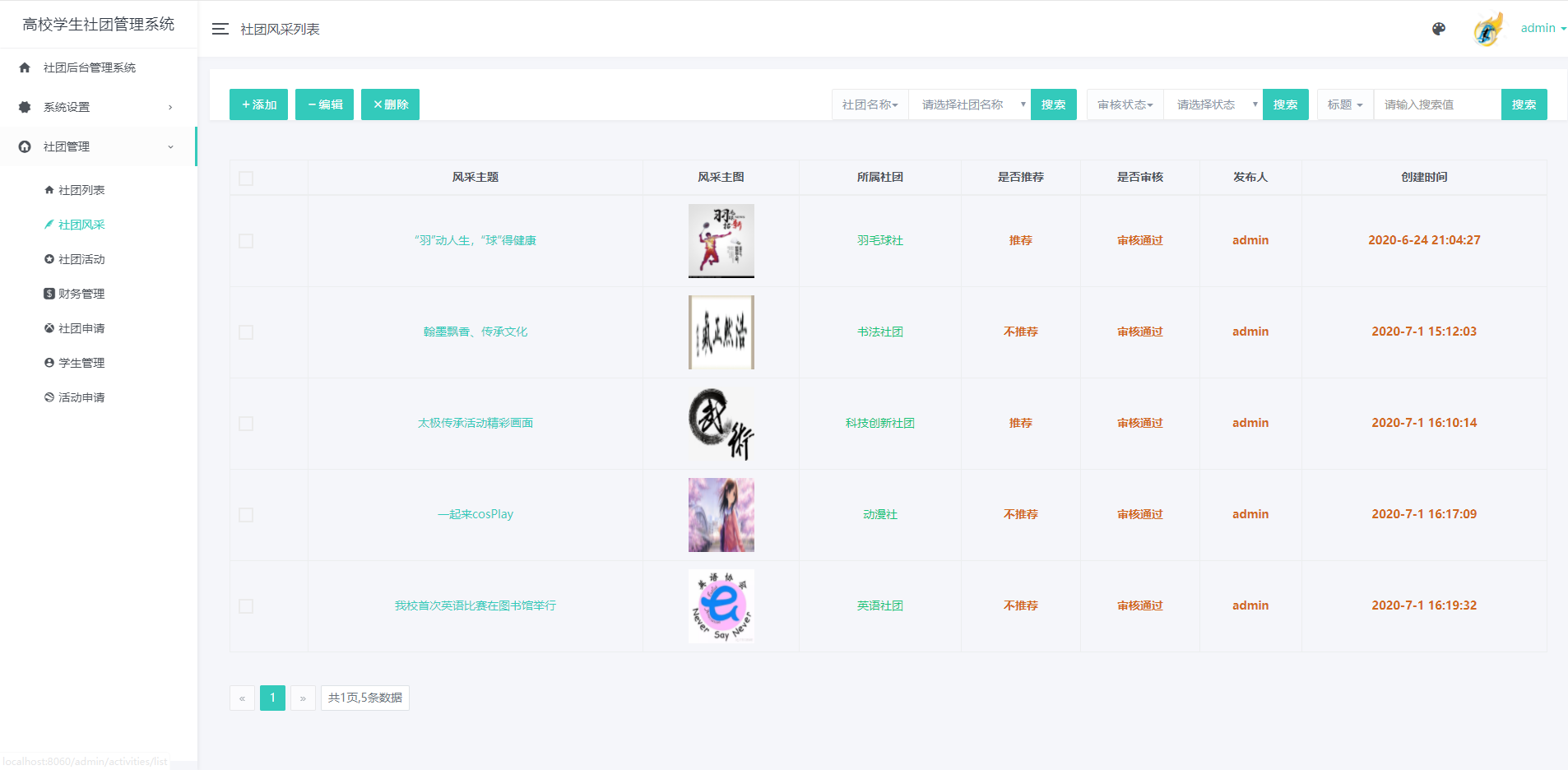Image resolution: width=1568 pixels, height=770 pixels.
Task: Check the row for 书法社团
Action: pyautogui.click(x=246, y=332)
